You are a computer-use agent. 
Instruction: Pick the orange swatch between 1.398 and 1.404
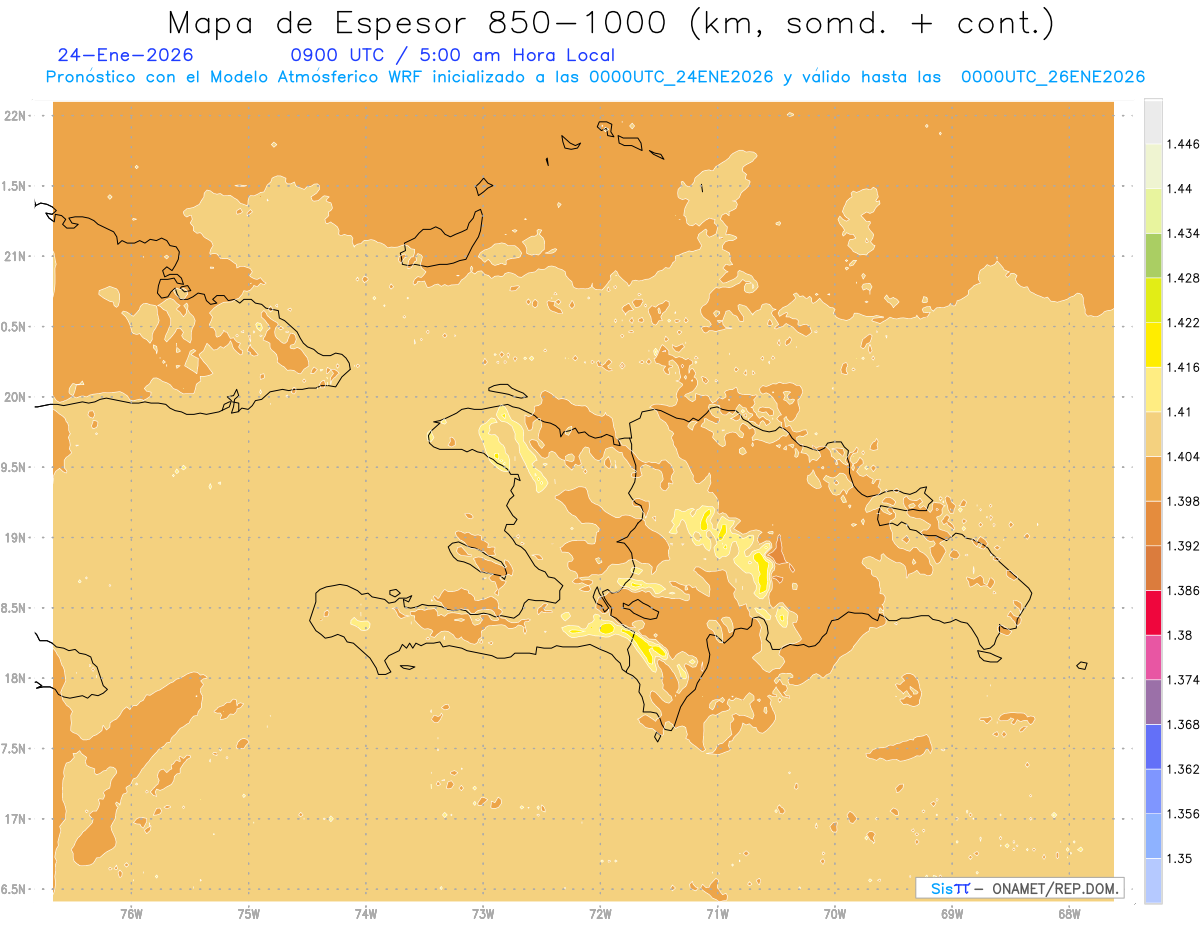[x=1153, y=479]
